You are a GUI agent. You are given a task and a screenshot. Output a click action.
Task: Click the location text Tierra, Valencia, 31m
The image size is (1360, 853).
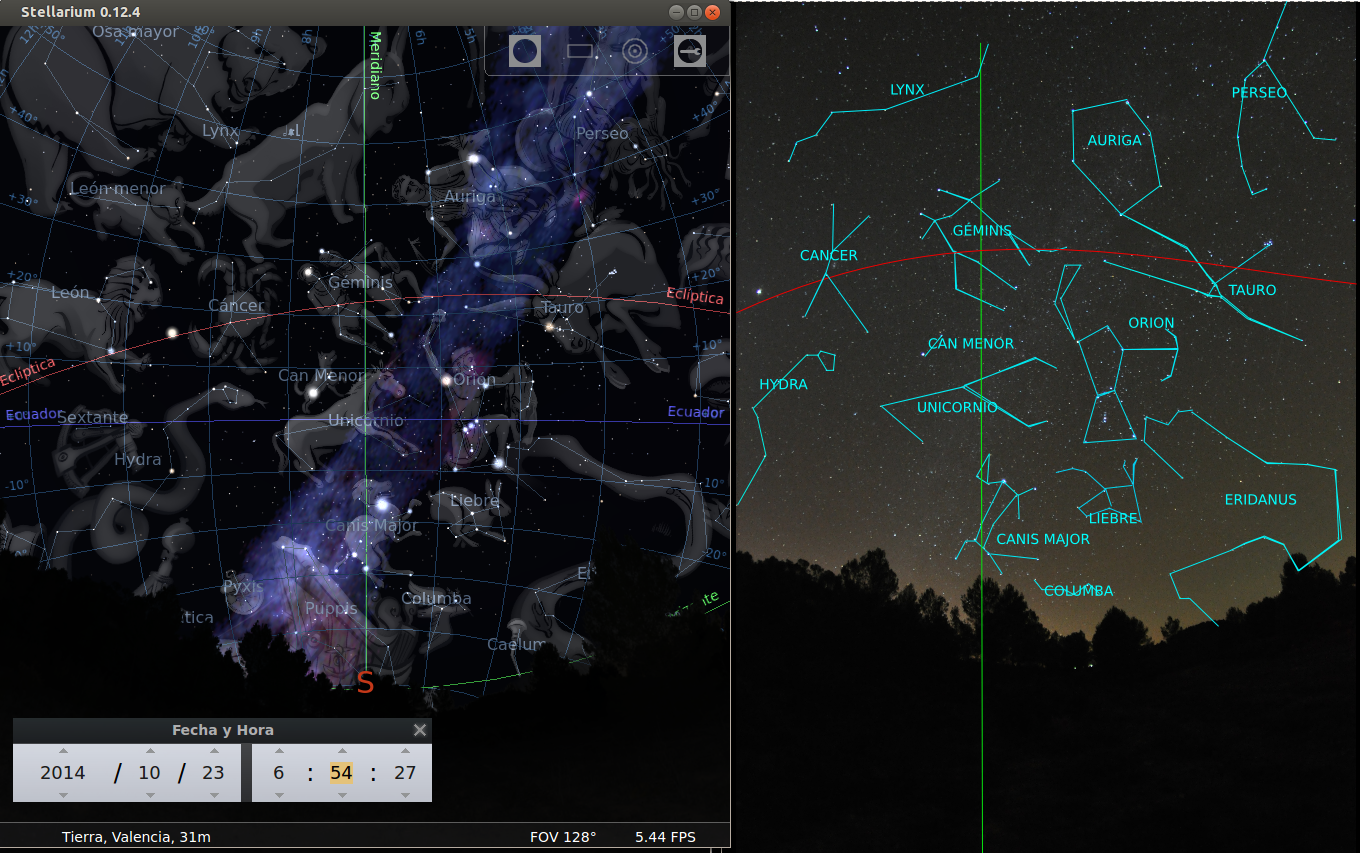point(136,837)
